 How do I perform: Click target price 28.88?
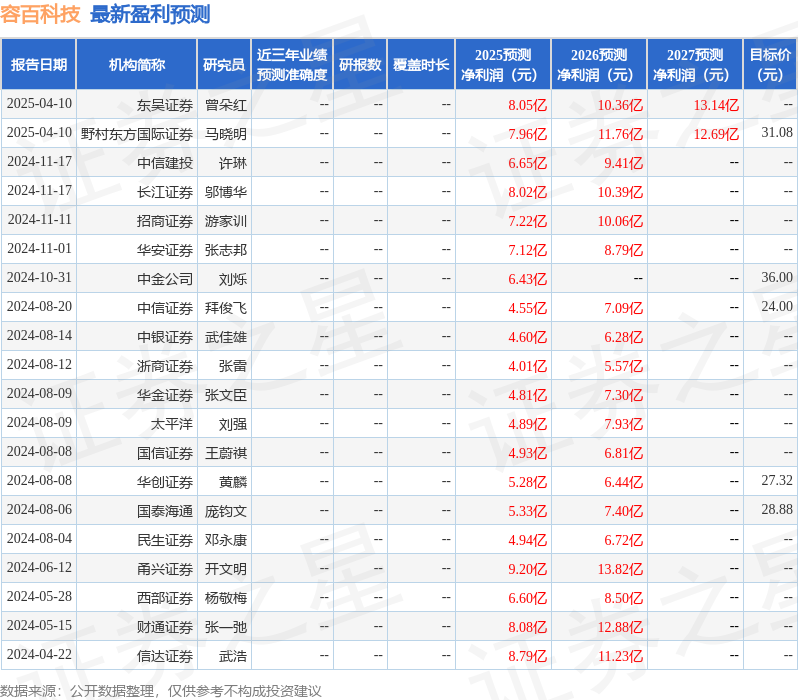[777, 510]
